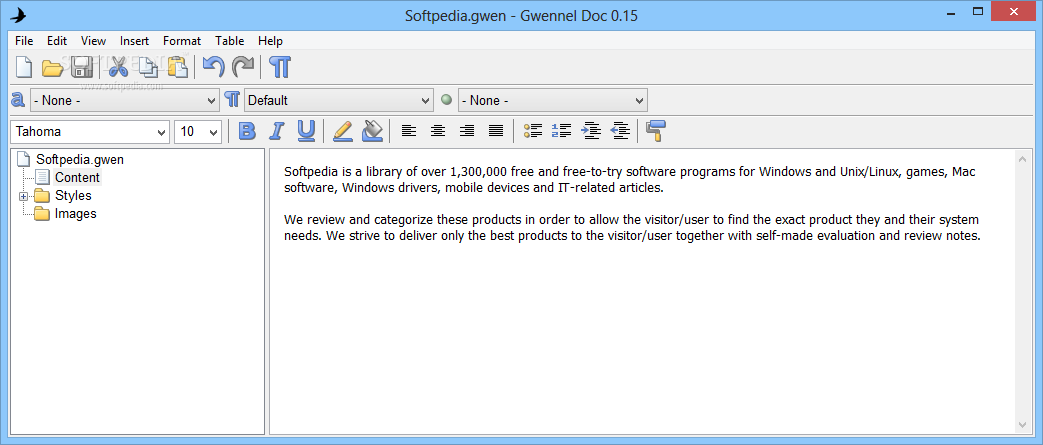Click the scrollbar down arrow in the editor
1043x445 pixels.
tap(1023, 424)
